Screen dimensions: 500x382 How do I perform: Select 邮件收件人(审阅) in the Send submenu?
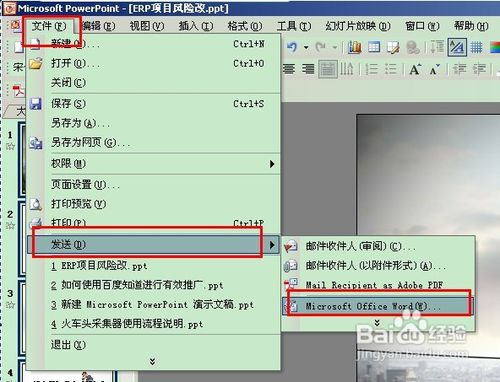click(378, 246)
